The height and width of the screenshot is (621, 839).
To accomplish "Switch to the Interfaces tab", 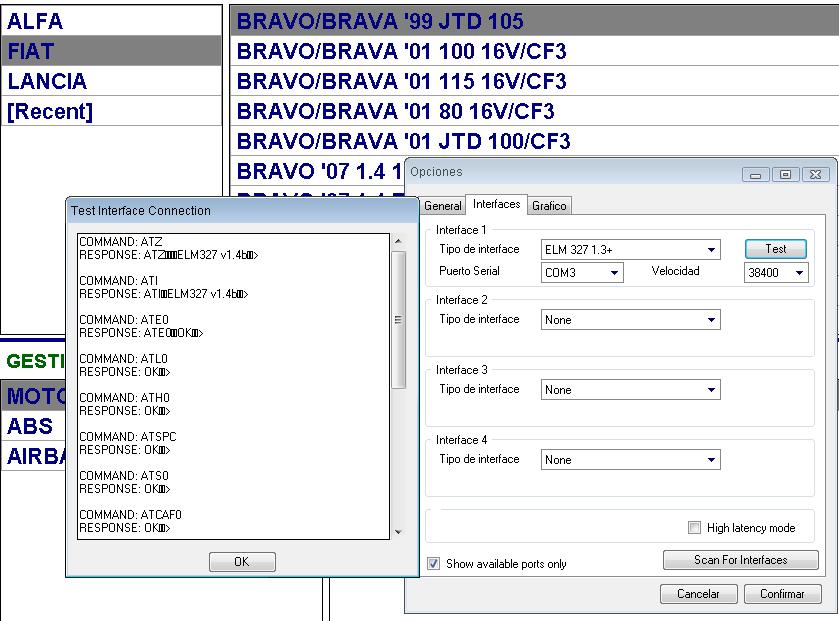I will point(497,204).
